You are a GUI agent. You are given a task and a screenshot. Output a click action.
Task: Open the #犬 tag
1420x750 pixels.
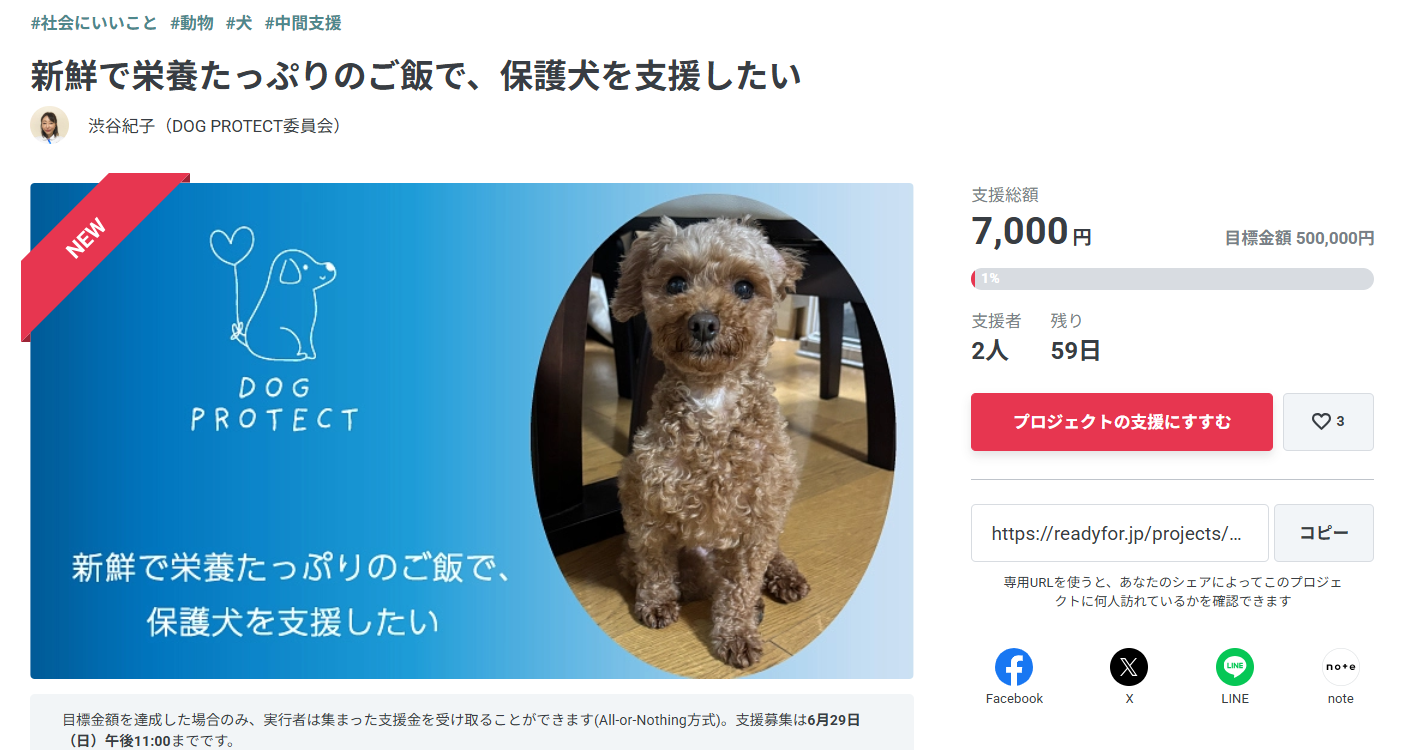click(239, 22)
